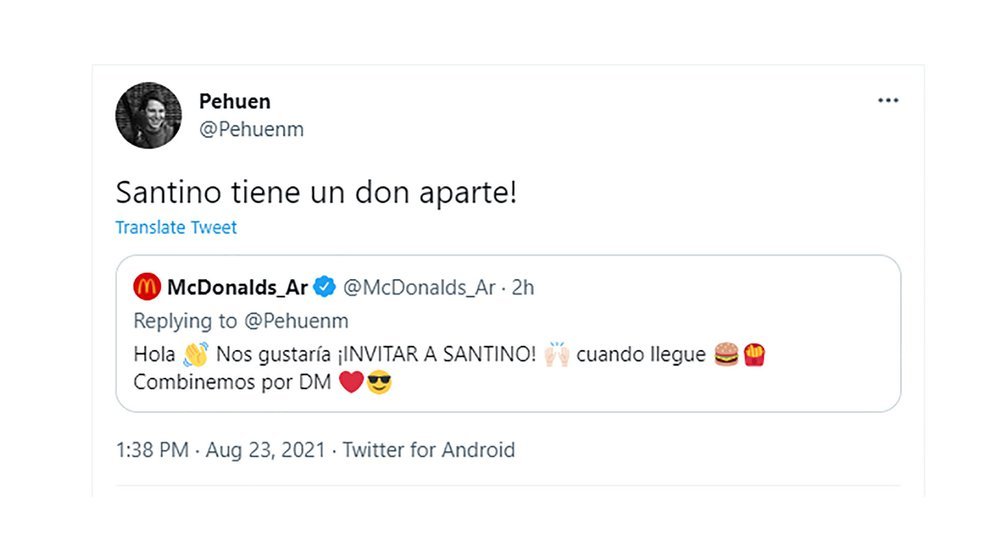The image size is (992, 558).
Task: Open the quoted tweet's 2h timestamp
Action: point(523,287)
